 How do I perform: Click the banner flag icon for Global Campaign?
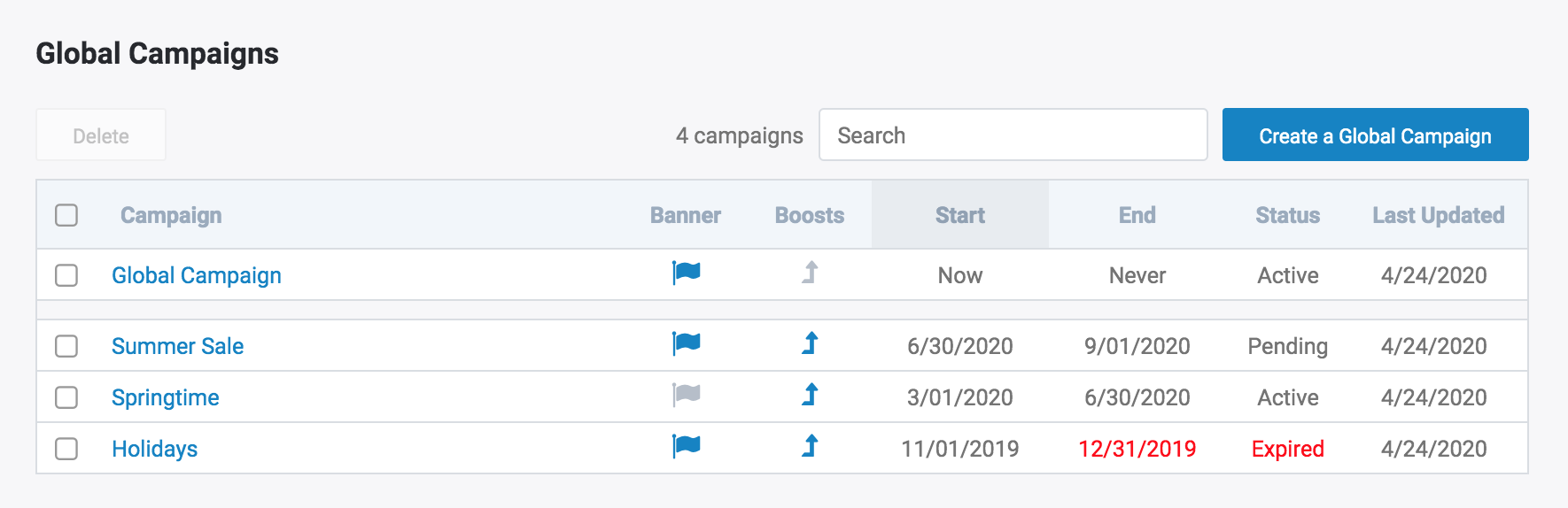tap(686, 273)
